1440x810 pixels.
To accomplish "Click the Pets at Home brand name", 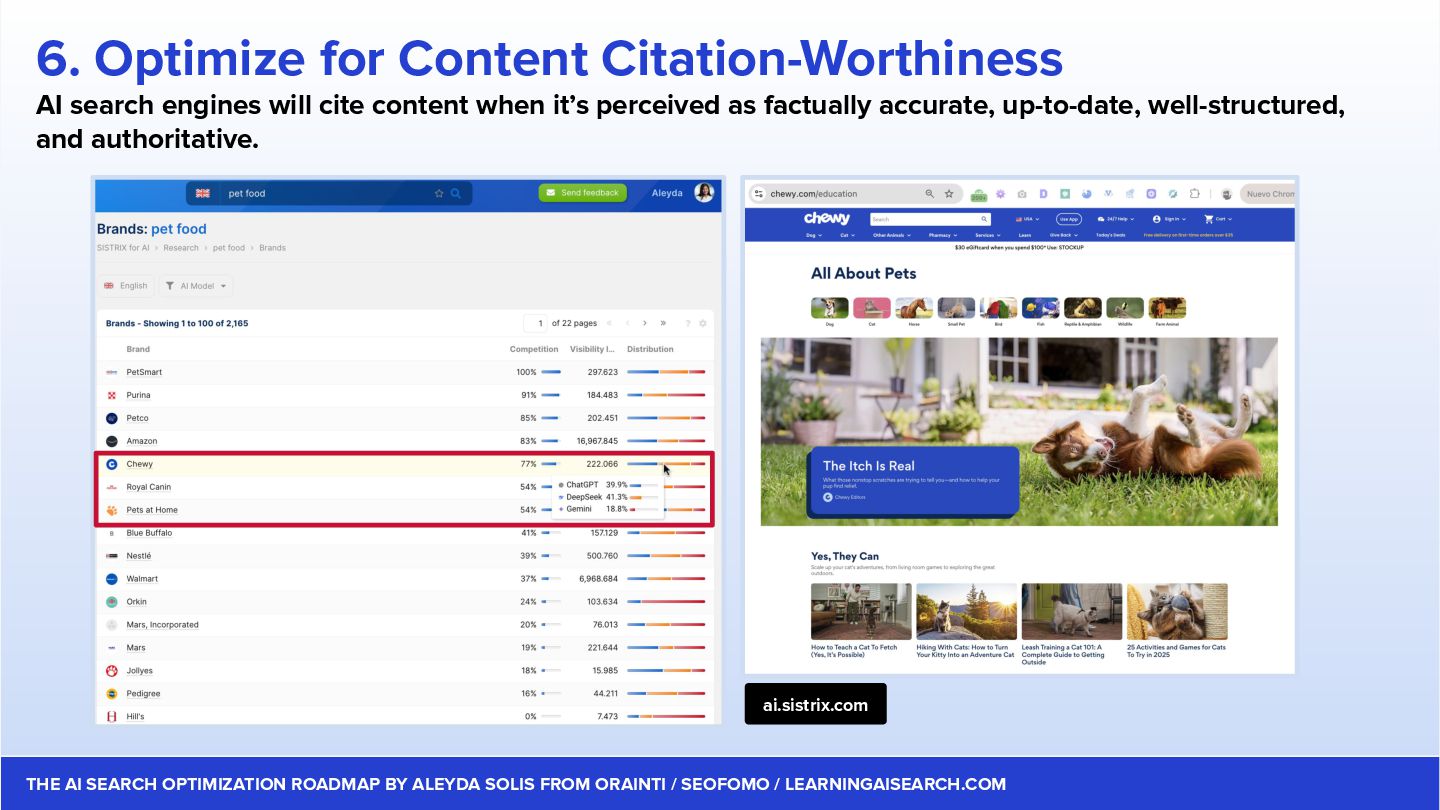I will click(x=152, y=510).
